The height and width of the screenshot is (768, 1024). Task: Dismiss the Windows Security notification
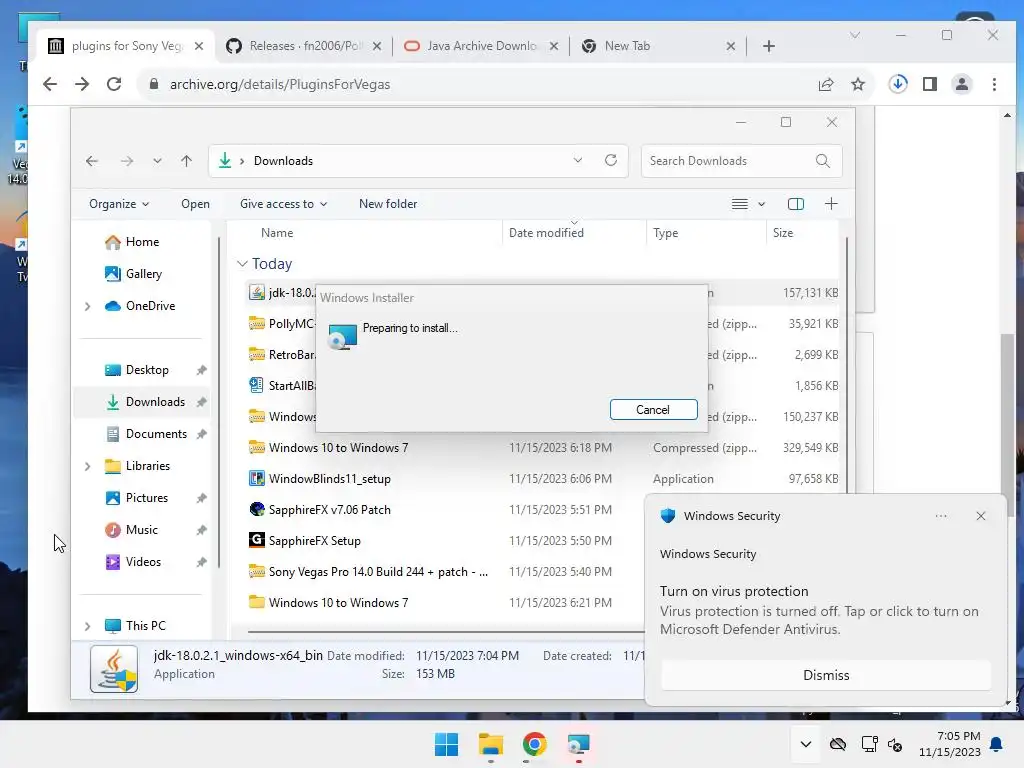(825, 675)
